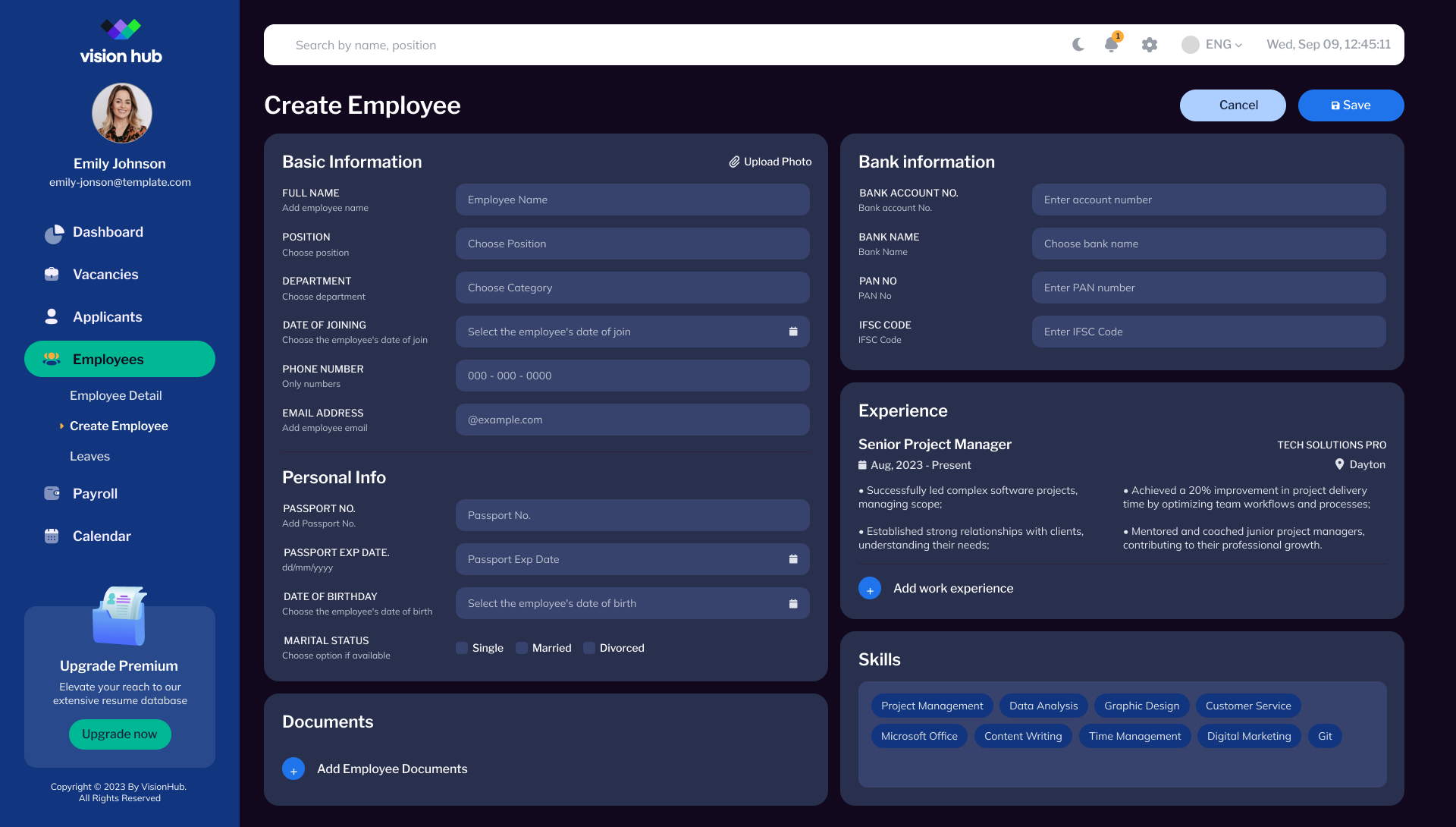
Task: Select the Data Analysis skill tag
Action: tap(1043, 706)
